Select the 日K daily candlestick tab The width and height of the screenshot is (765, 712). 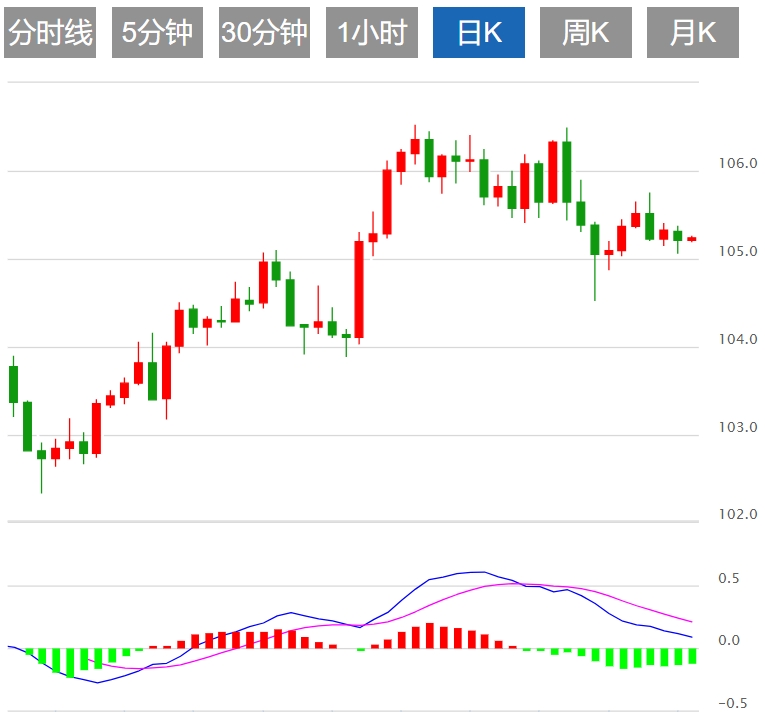coord(479,33)
